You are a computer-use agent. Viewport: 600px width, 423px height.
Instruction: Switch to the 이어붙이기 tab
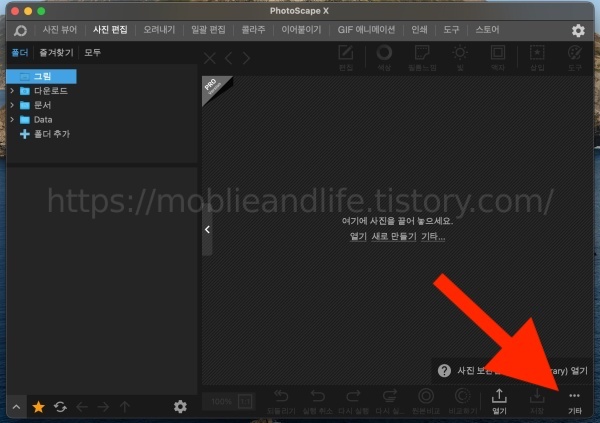(x=301, y=30)
